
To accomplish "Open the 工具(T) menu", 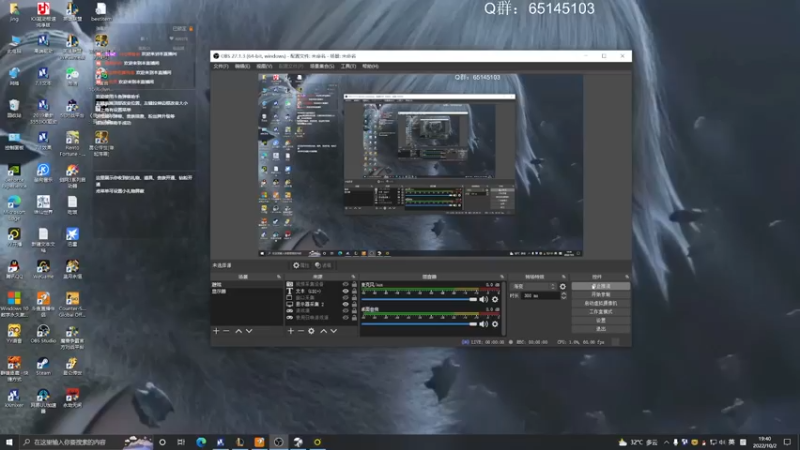I will tap(348, 66).
